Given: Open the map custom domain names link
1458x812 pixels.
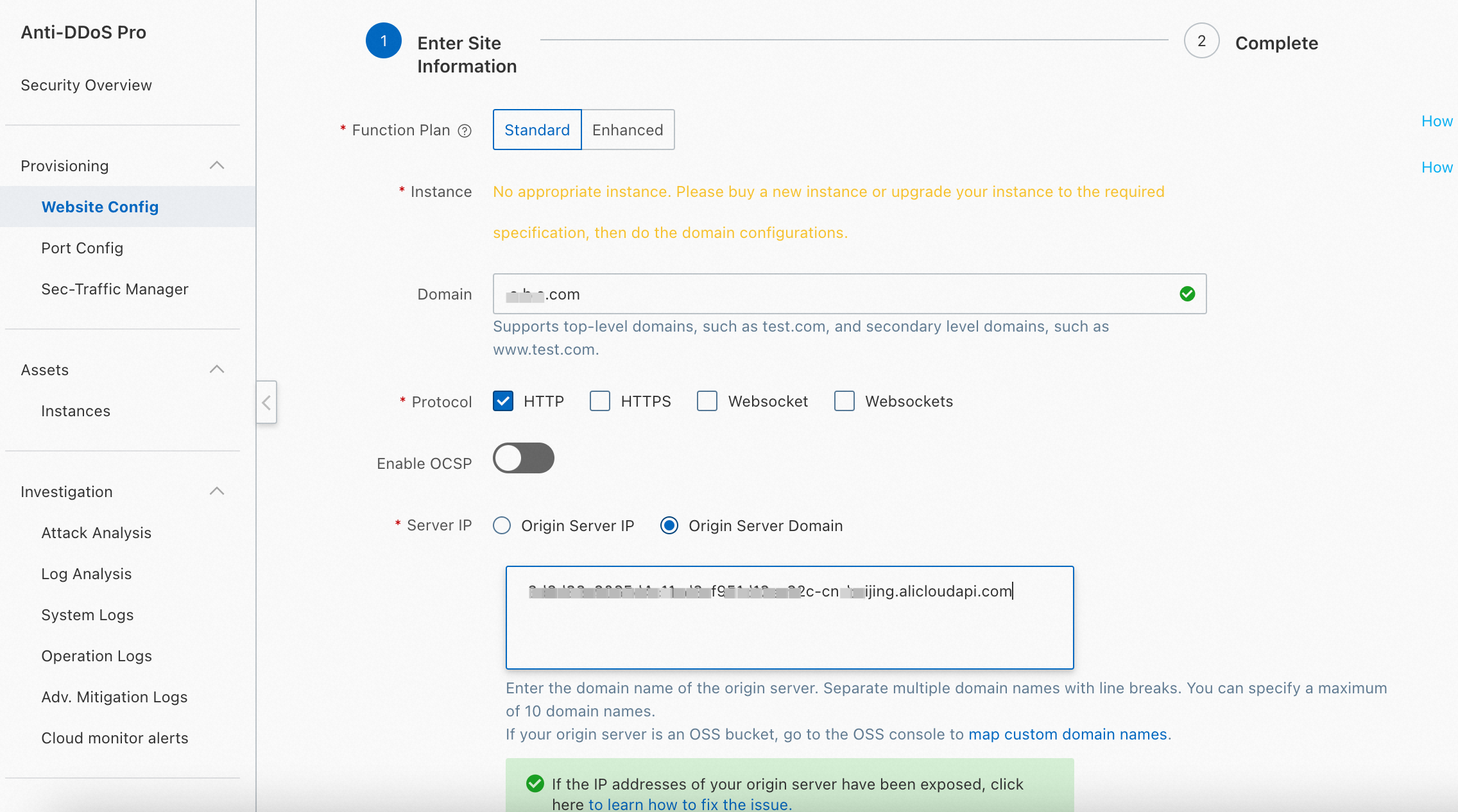Looking at the screenshot, I should [1067, 734].
